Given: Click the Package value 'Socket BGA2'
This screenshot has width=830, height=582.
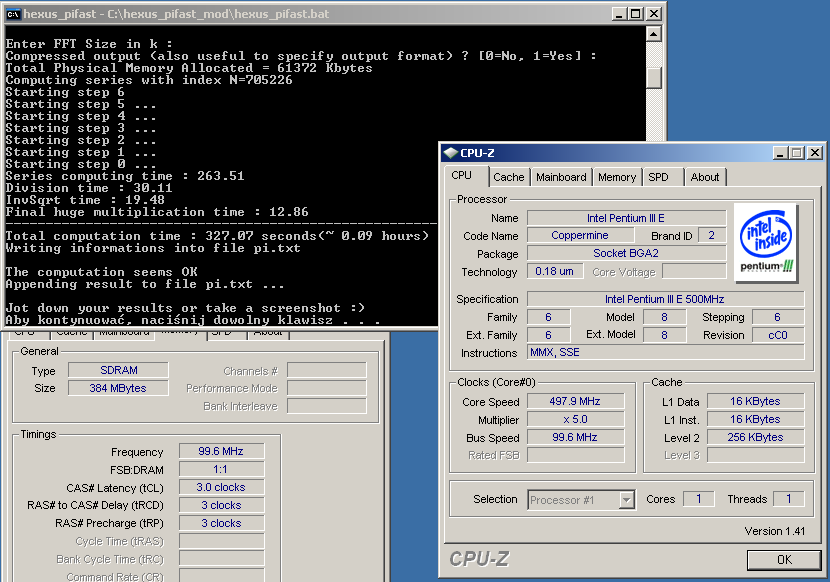Looking at the screenshot, I should point(626,253).
